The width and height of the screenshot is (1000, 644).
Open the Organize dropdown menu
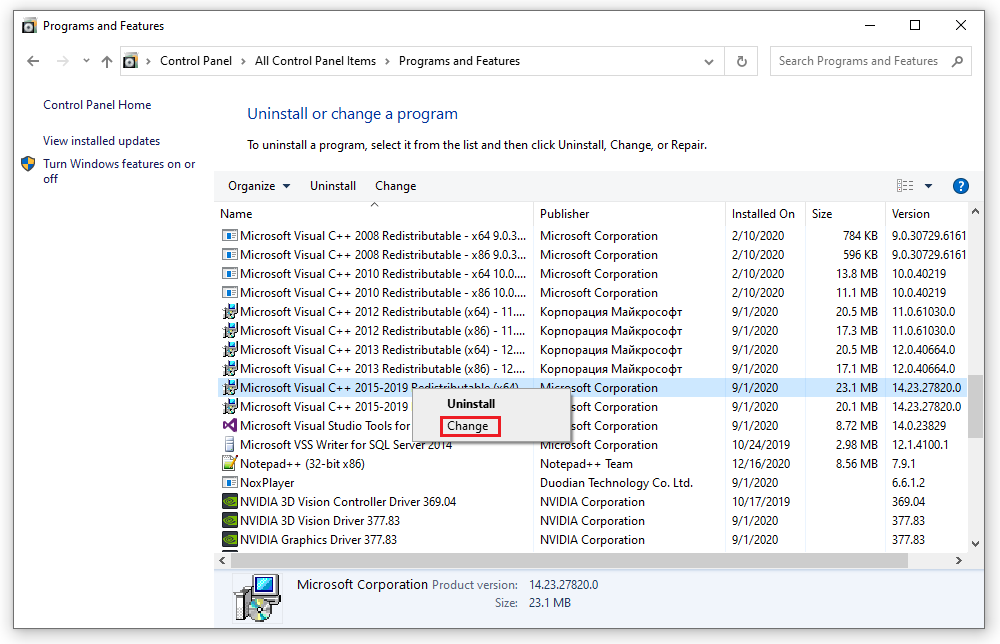point(258,186)
